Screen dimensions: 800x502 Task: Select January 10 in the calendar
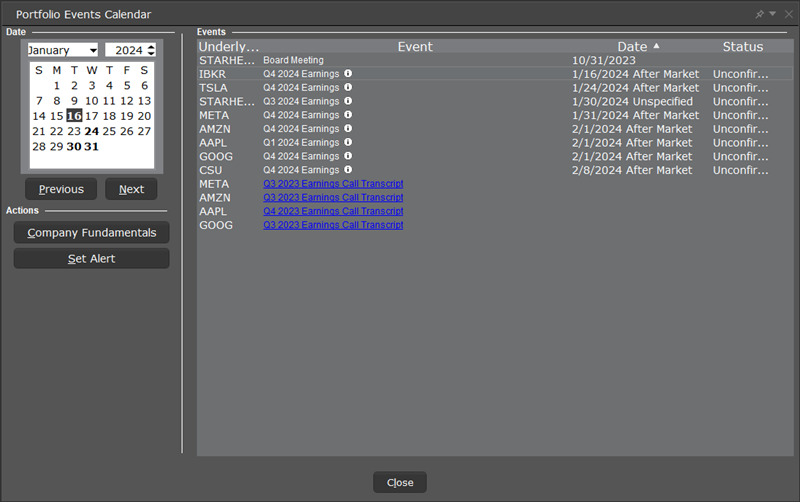point(92,101)
